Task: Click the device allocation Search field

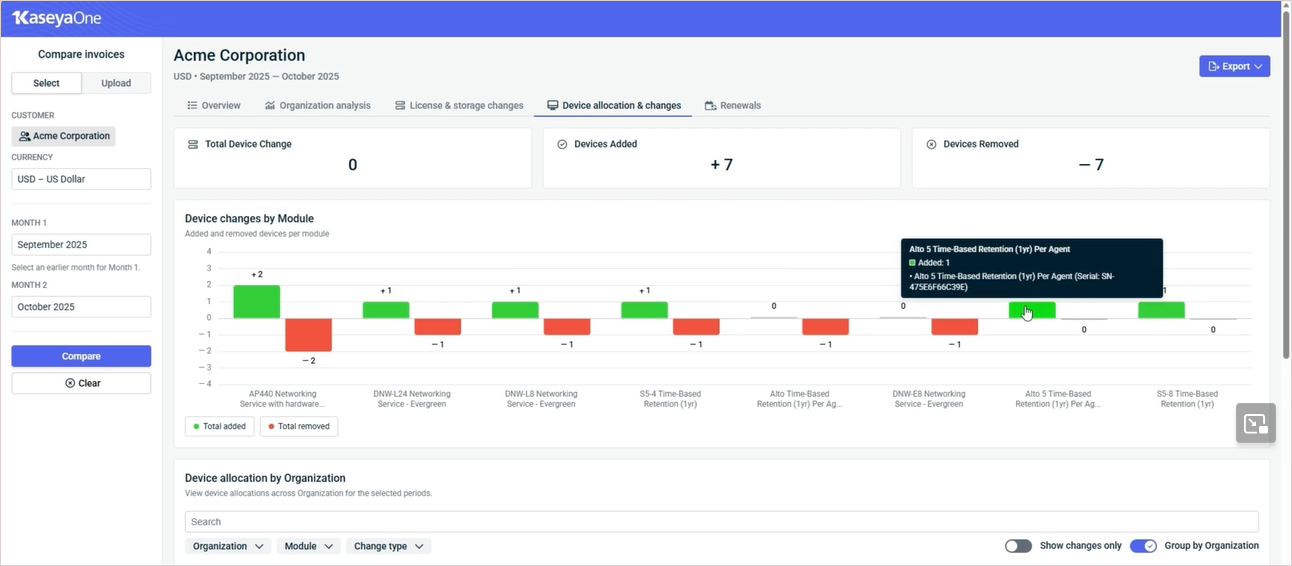Action: click(721, 522)
